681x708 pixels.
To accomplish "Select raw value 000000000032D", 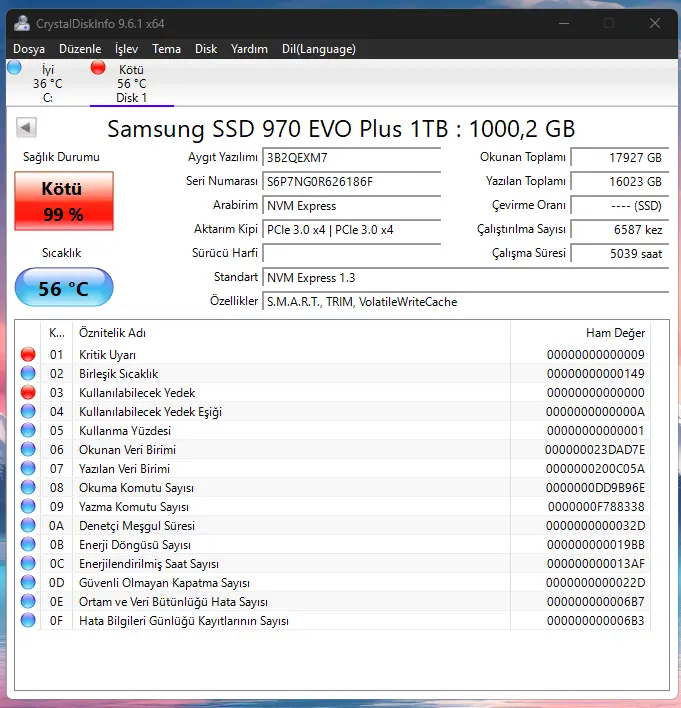I will [x=595, y=525].
